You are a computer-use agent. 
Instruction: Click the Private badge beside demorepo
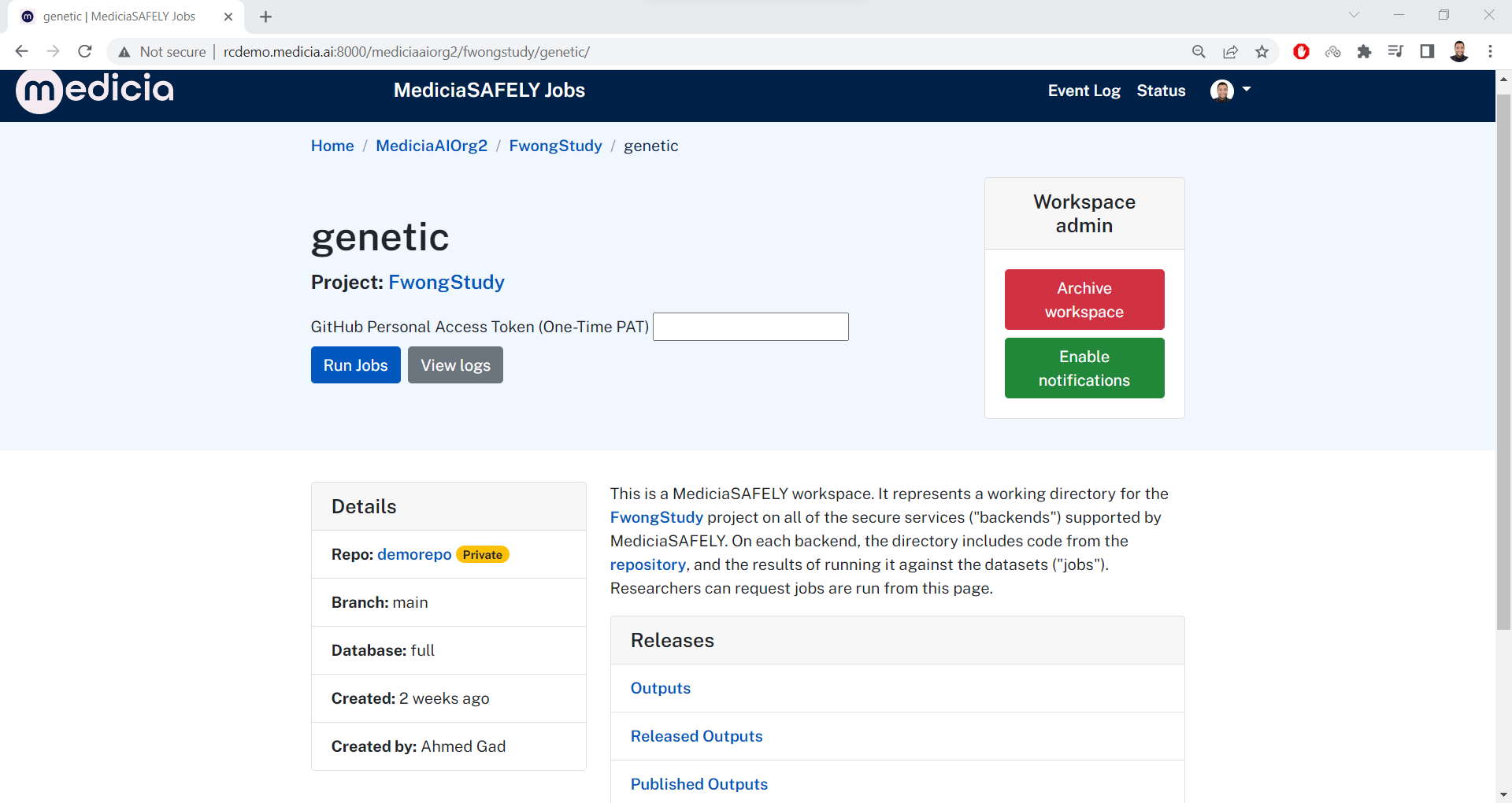(x=483, y=555)
